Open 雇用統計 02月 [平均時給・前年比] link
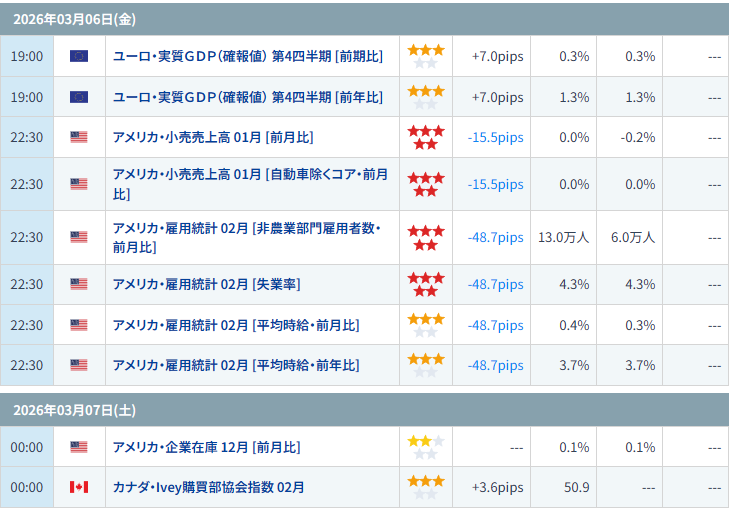The width and height of the screenshot is (731, 512). coord(236,365)
